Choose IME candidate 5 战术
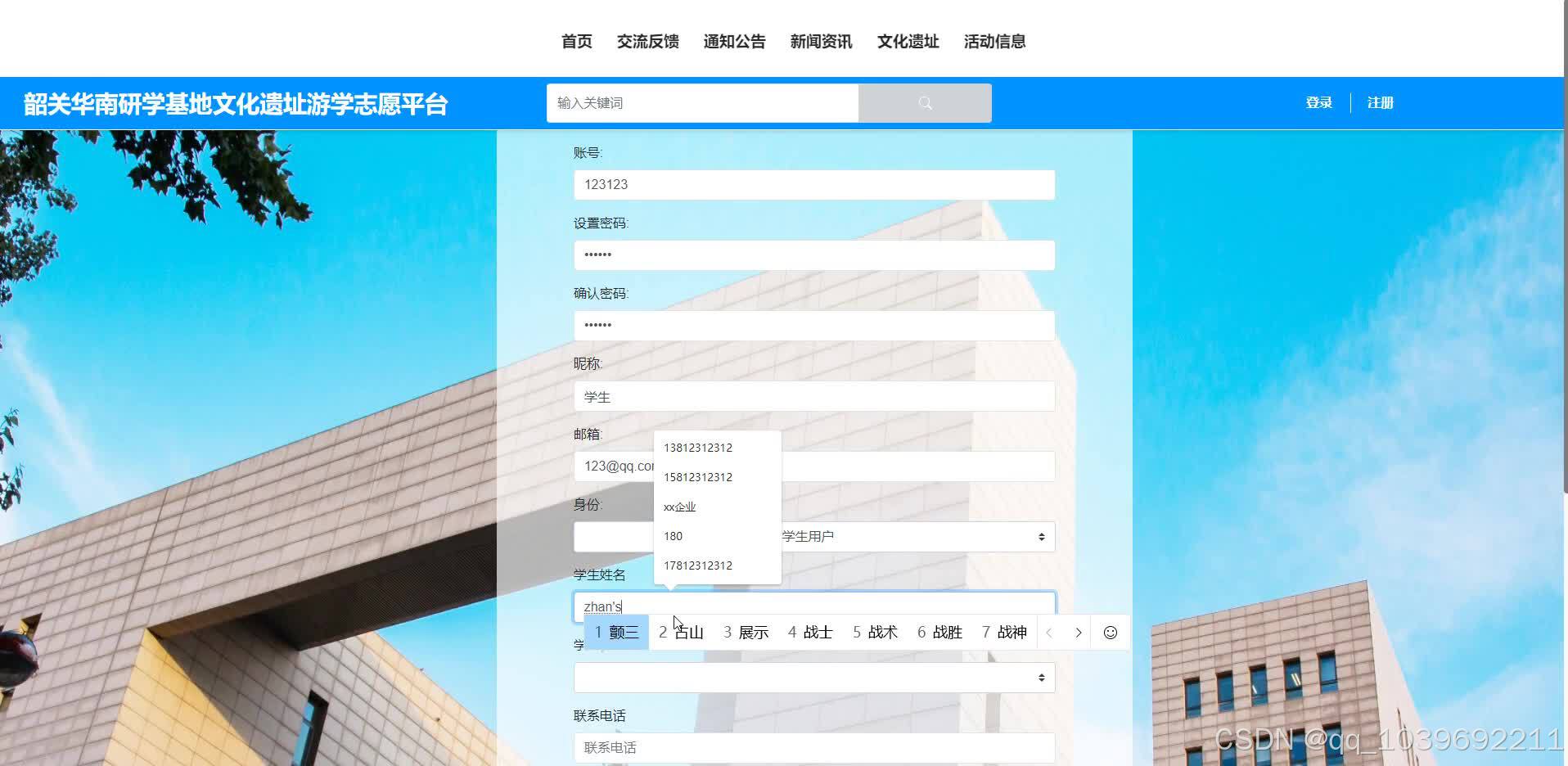 tap(875, 633)
